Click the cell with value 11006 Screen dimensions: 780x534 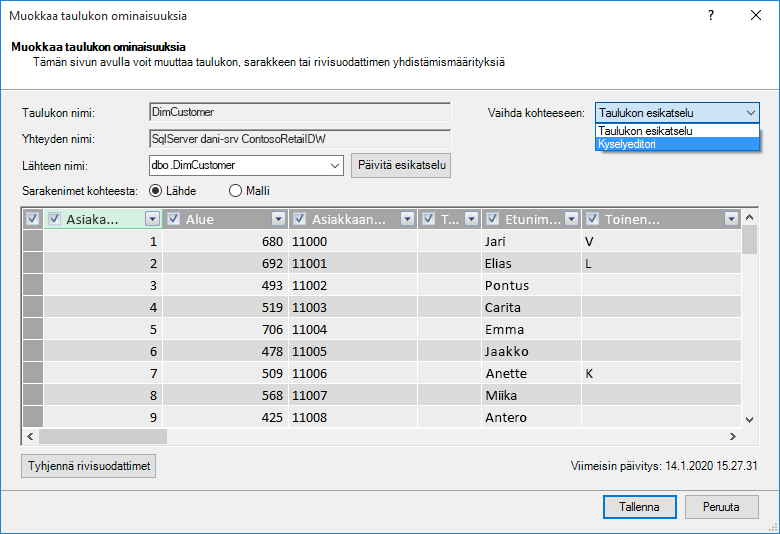point(353,373)
